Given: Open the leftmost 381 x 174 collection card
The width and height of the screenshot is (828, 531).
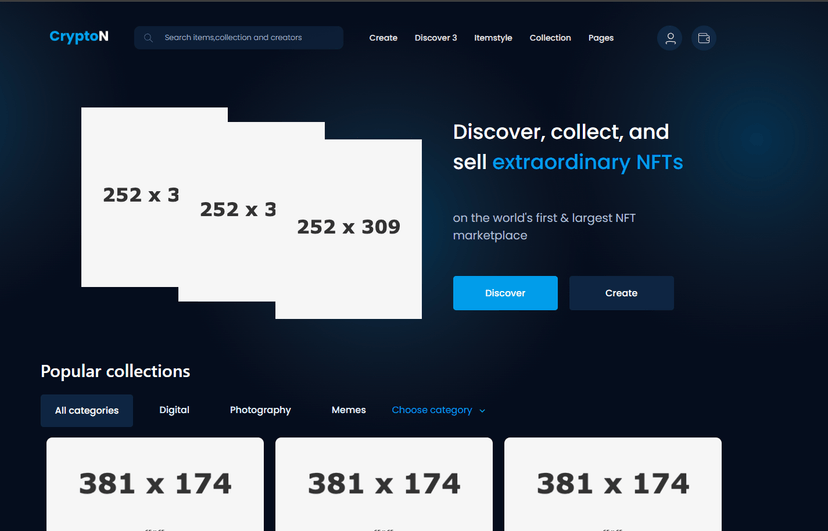Looking at the screenshot, I should pos(155,484).
